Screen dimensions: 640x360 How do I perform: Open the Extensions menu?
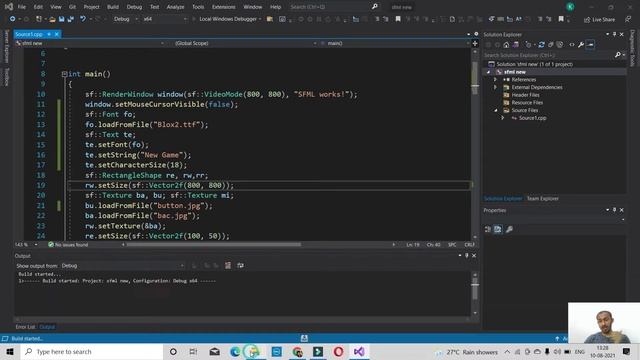223,7
